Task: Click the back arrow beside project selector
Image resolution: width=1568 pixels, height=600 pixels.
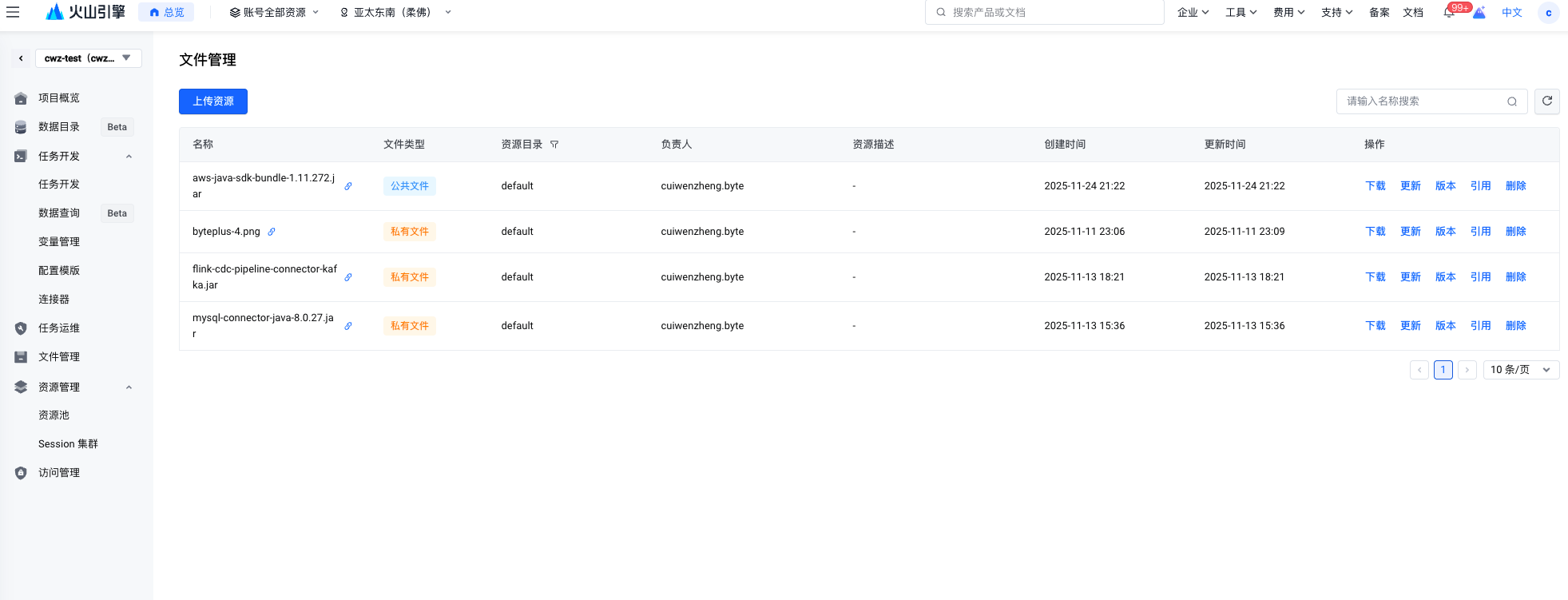Action: click(21, 58)
